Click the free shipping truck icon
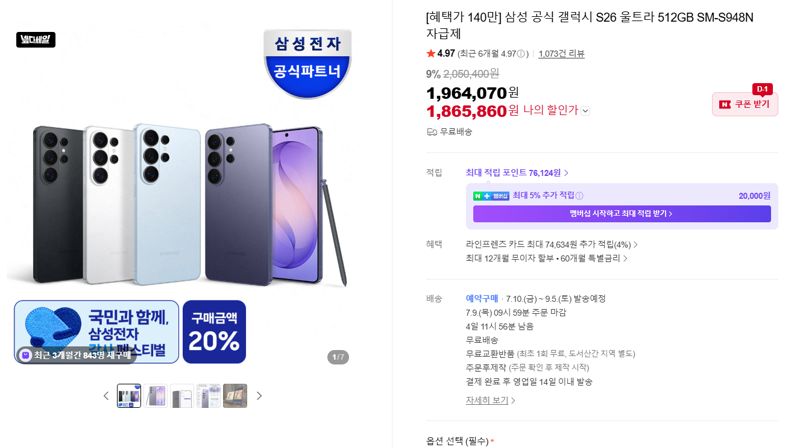This screenshot has width=800, height=447. pos(432,132)
